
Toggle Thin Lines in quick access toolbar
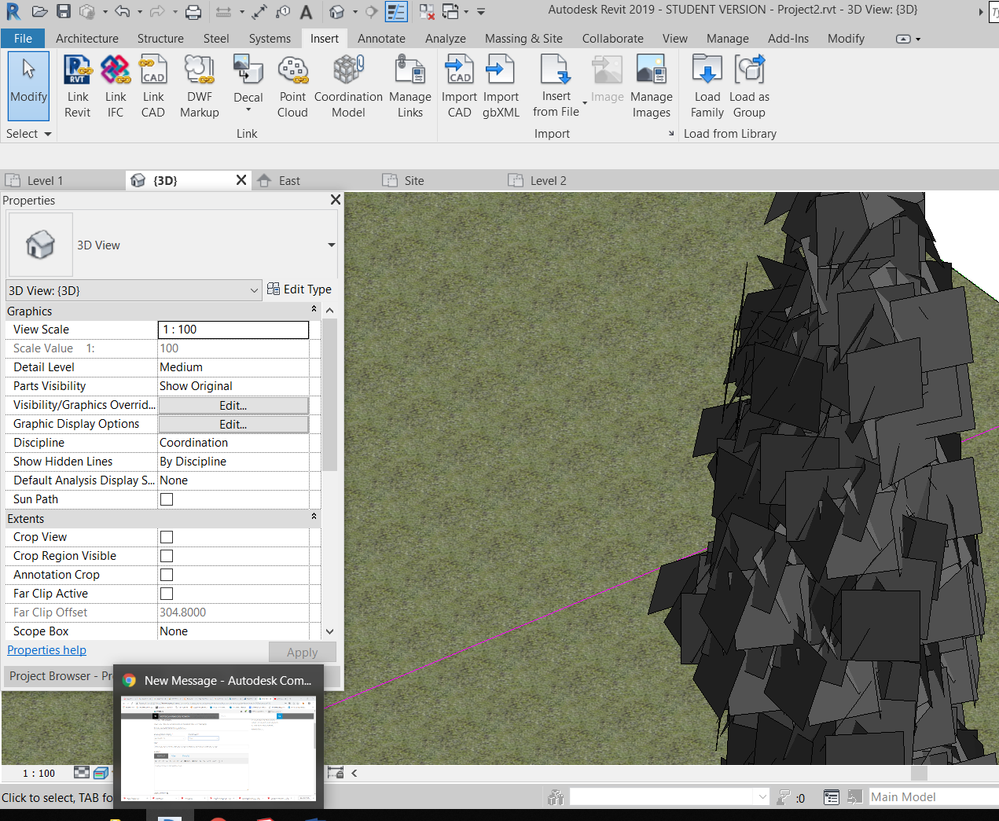pyautogui.click(x=396, y=11)
